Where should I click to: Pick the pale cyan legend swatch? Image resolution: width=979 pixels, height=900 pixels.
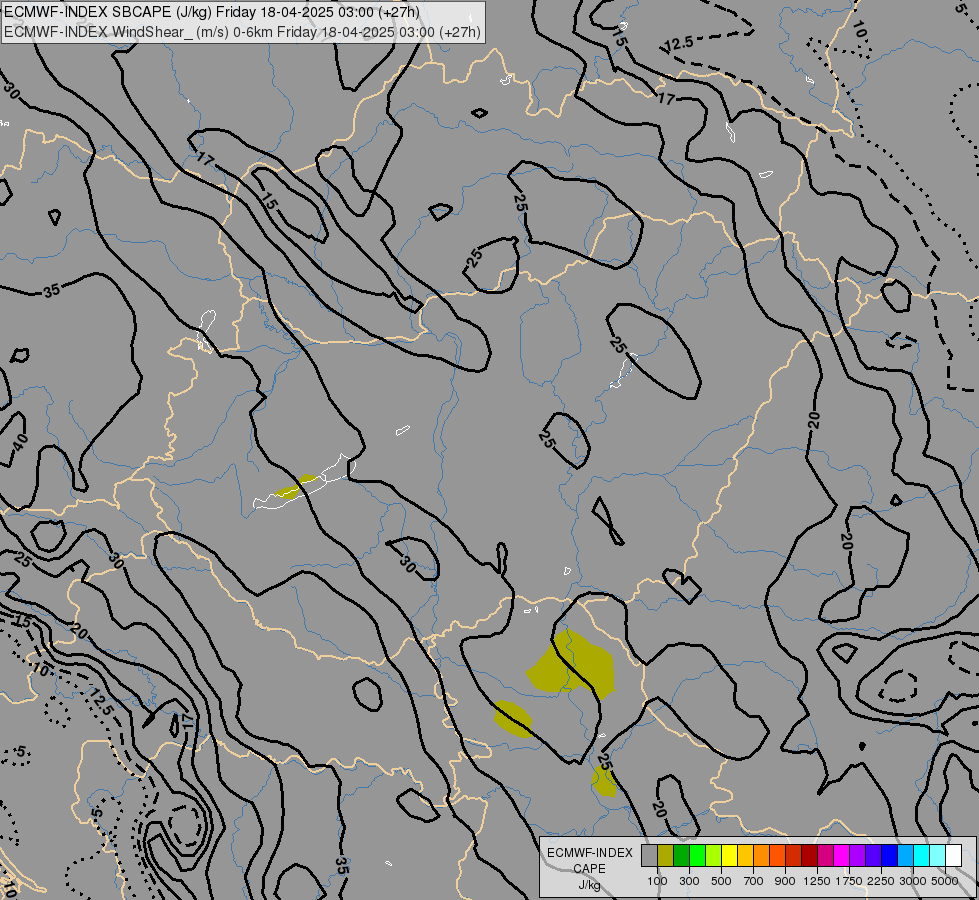tap(937, 856)
